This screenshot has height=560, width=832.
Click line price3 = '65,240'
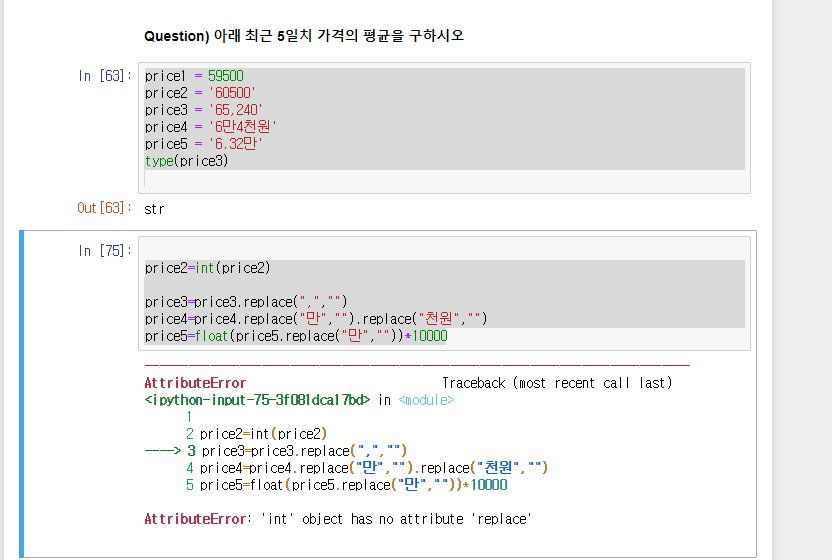point(204,110)
